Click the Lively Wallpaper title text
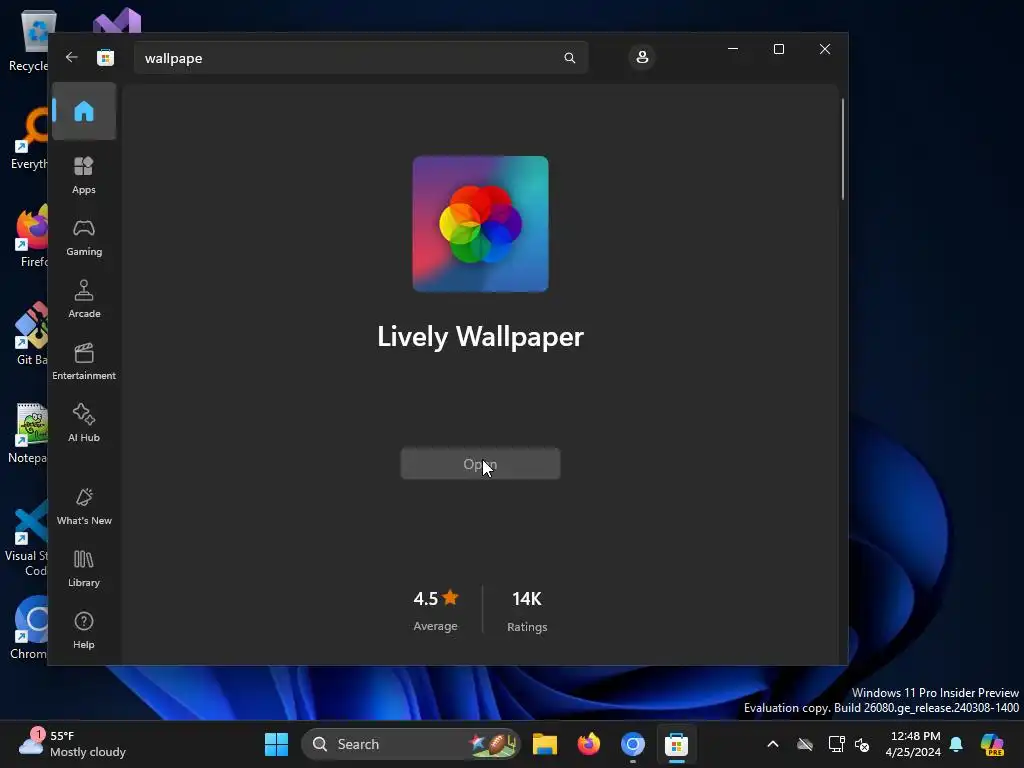This screenshot has height=768, width=1024. 480,337
